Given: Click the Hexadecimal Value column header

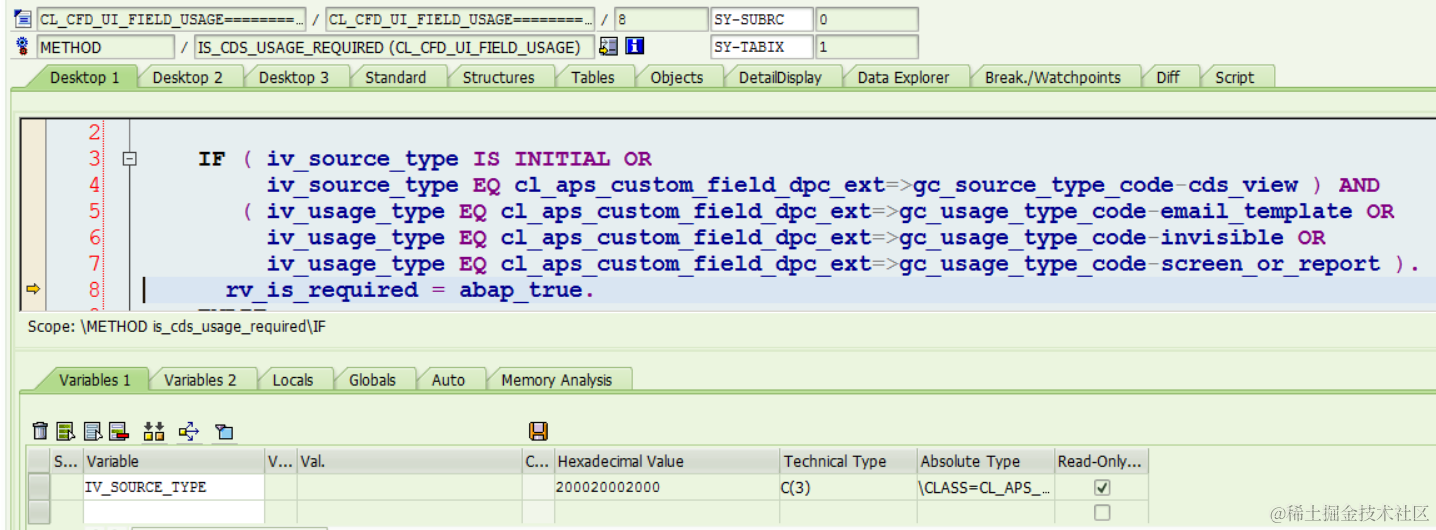Looking at the screenshot, I should [x=666, y=461].
